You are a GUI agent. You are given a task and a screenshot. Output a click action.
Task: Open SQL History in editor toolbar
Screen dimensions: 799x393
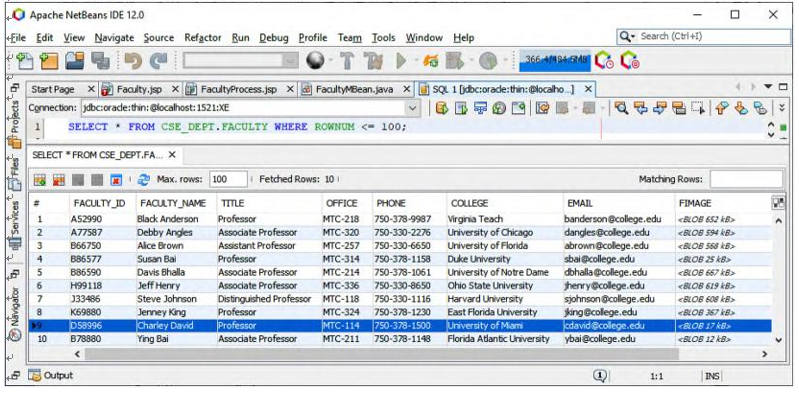tap(499, 108)
